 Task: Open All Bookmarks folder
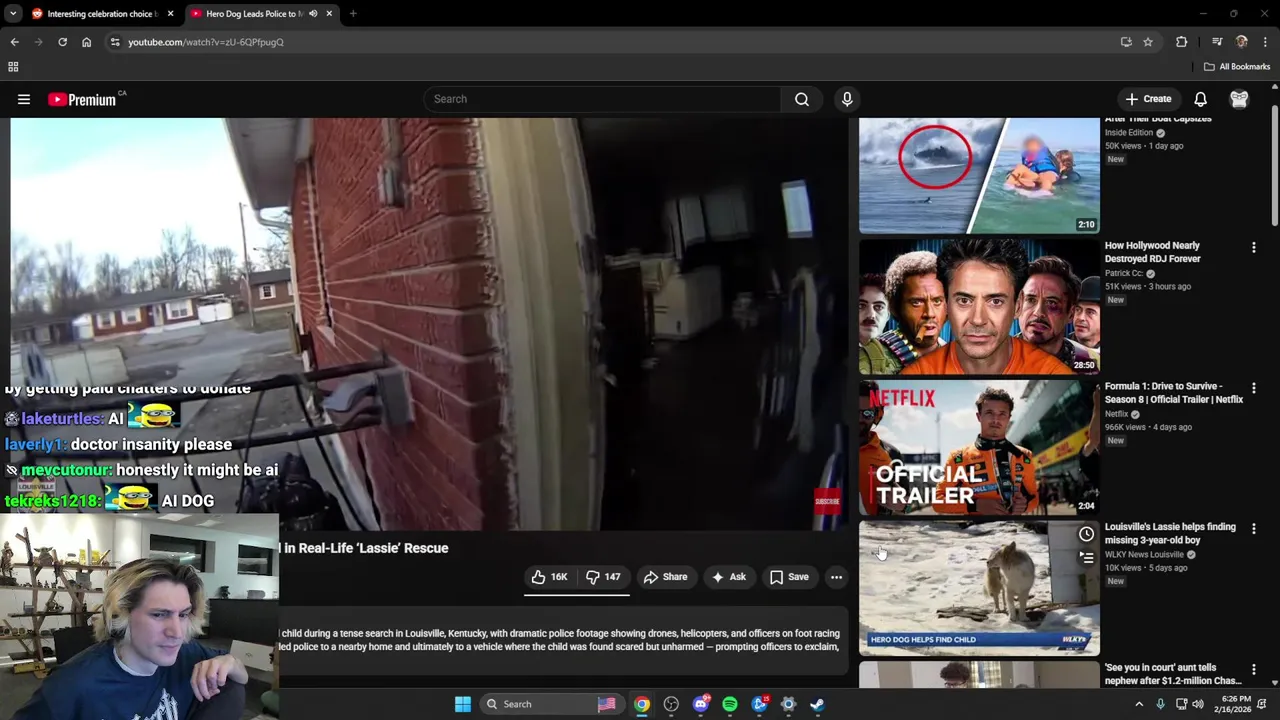coord(1236,67)
